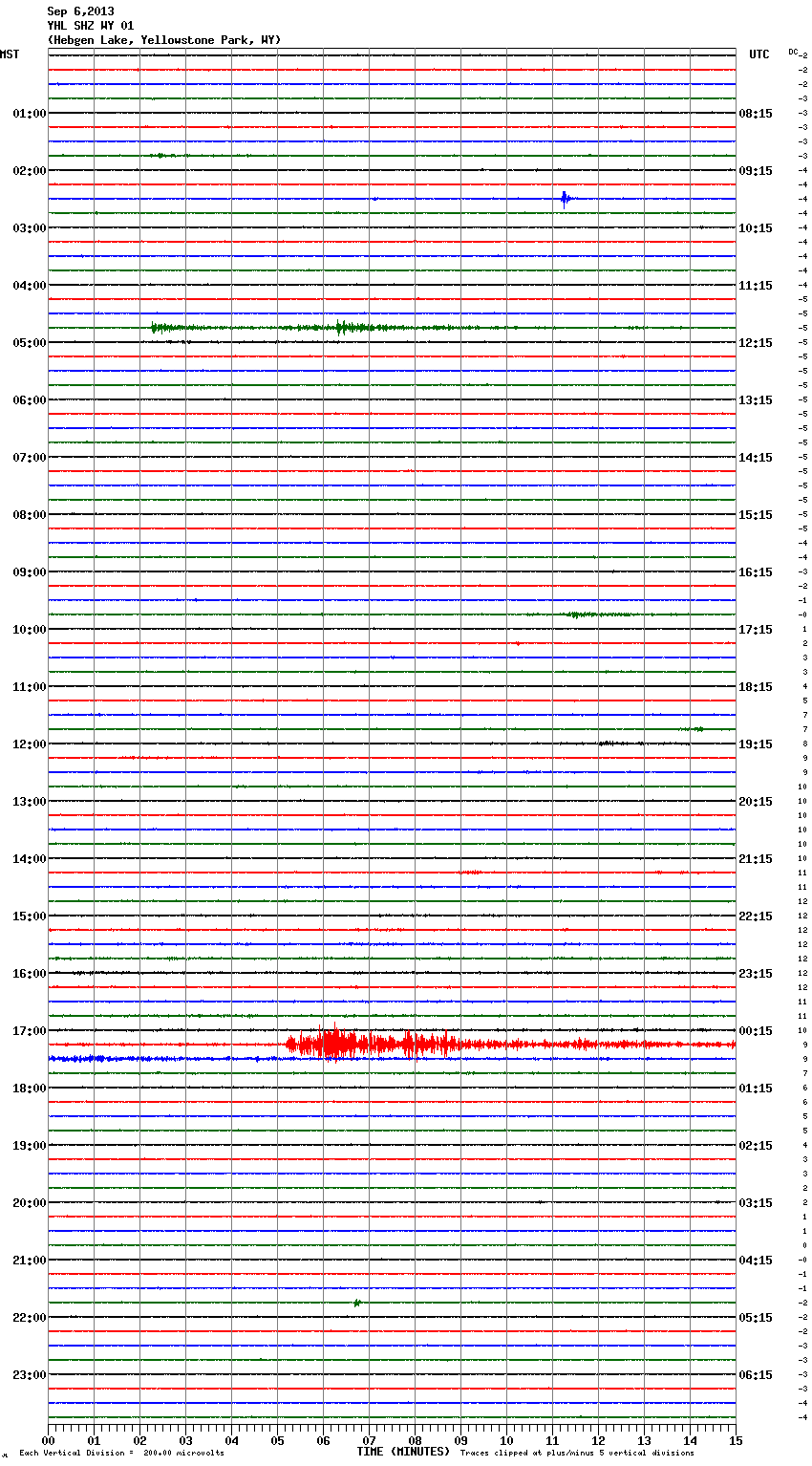Viewport: 812px width, 1466px height.
Task: Click the UTC axis header
Action: tap(759, 54)
